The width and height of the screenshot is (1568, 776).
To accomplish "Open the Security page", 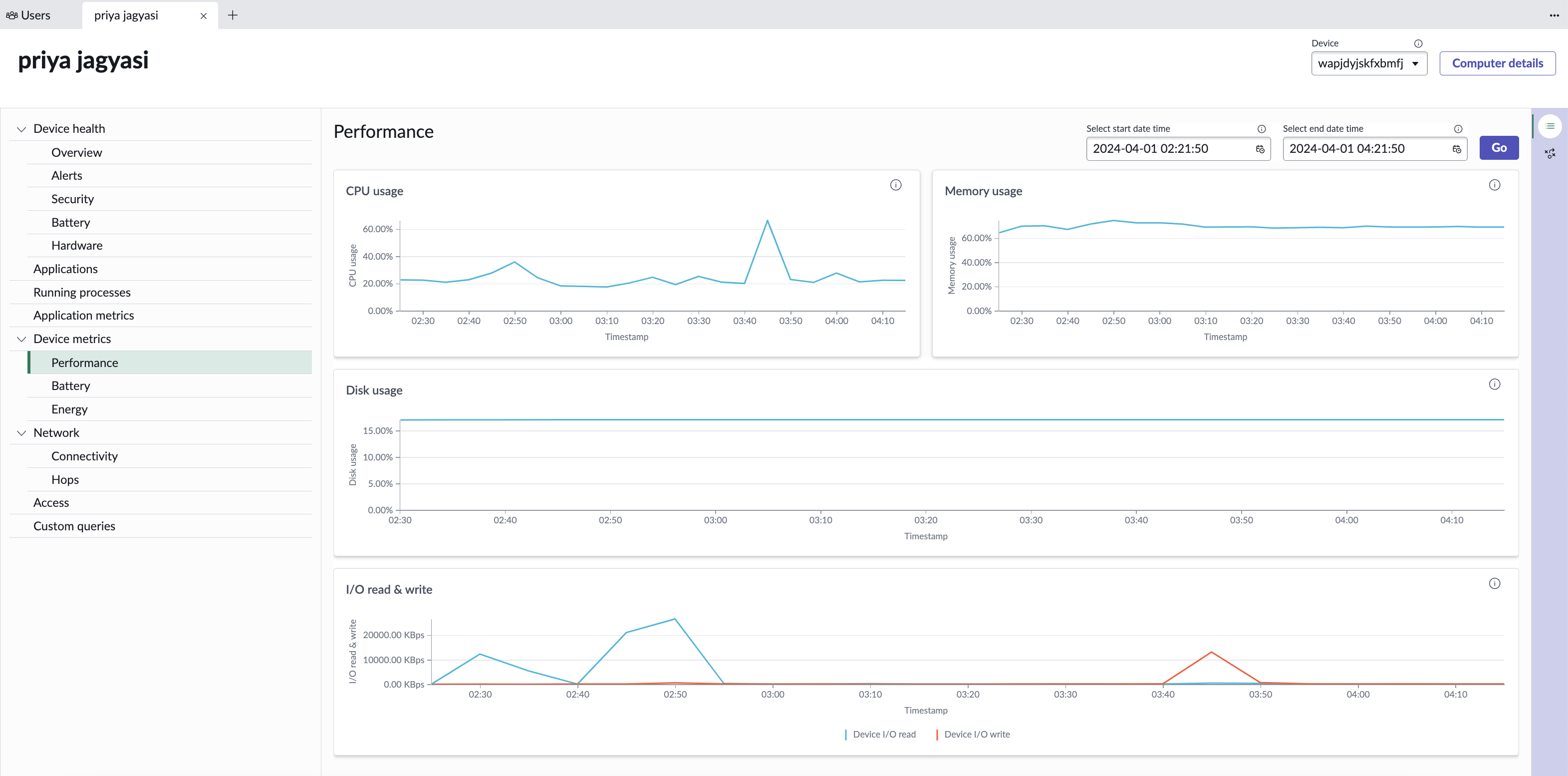I will click(169, 199).
